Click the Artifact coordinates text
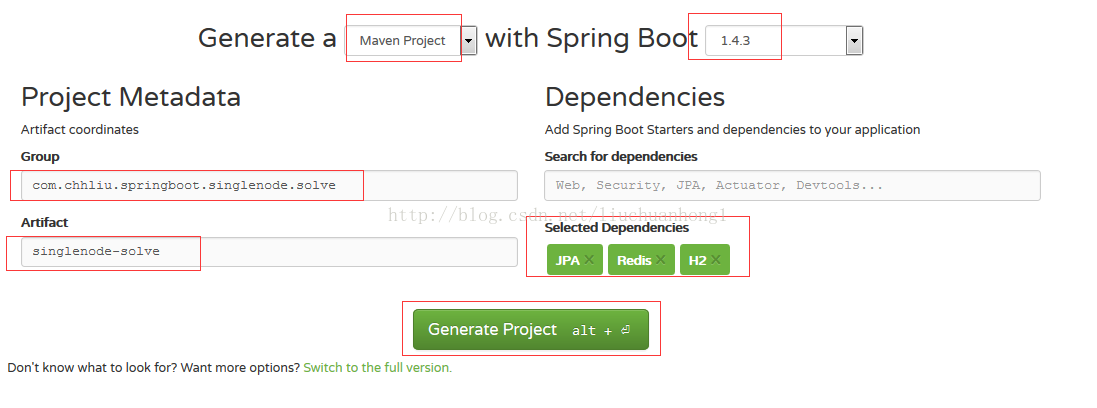The image size is (1097, 408). (80, 129)
